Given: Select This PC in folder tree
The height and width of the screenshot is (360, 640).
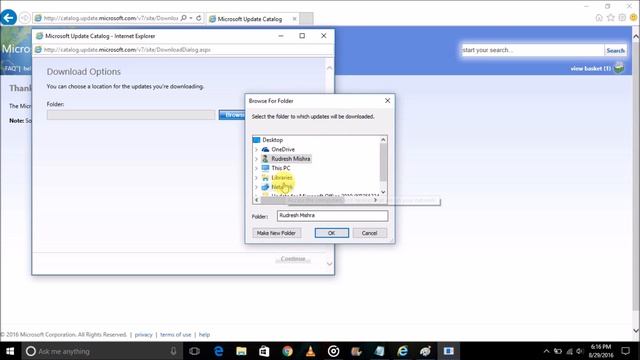Looking at the screenshot, I should (x=281, y=168).
